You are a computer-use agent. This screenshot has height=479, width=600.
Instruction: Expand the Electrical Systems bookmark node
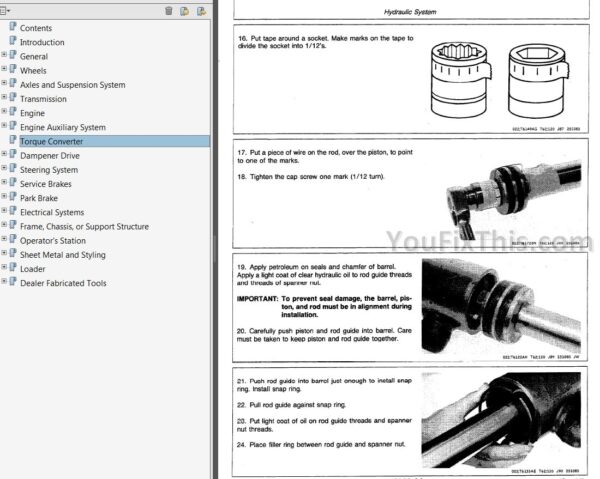[4, 212]
